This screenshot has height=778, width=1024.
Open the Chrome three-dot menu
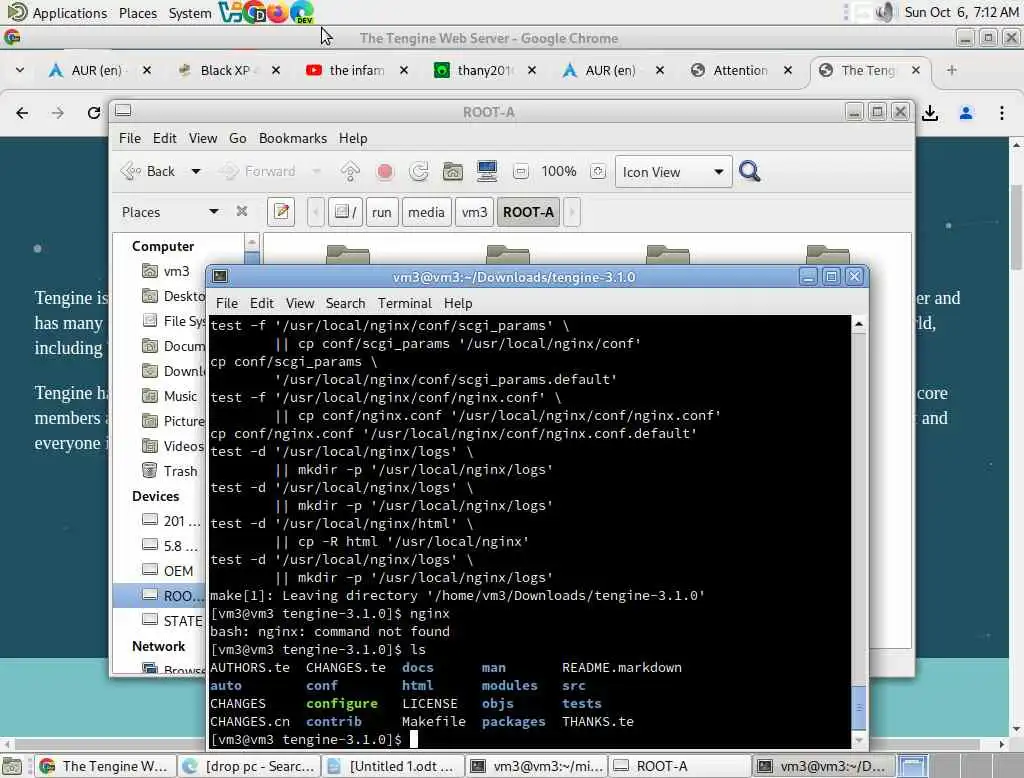[1002, 113]
